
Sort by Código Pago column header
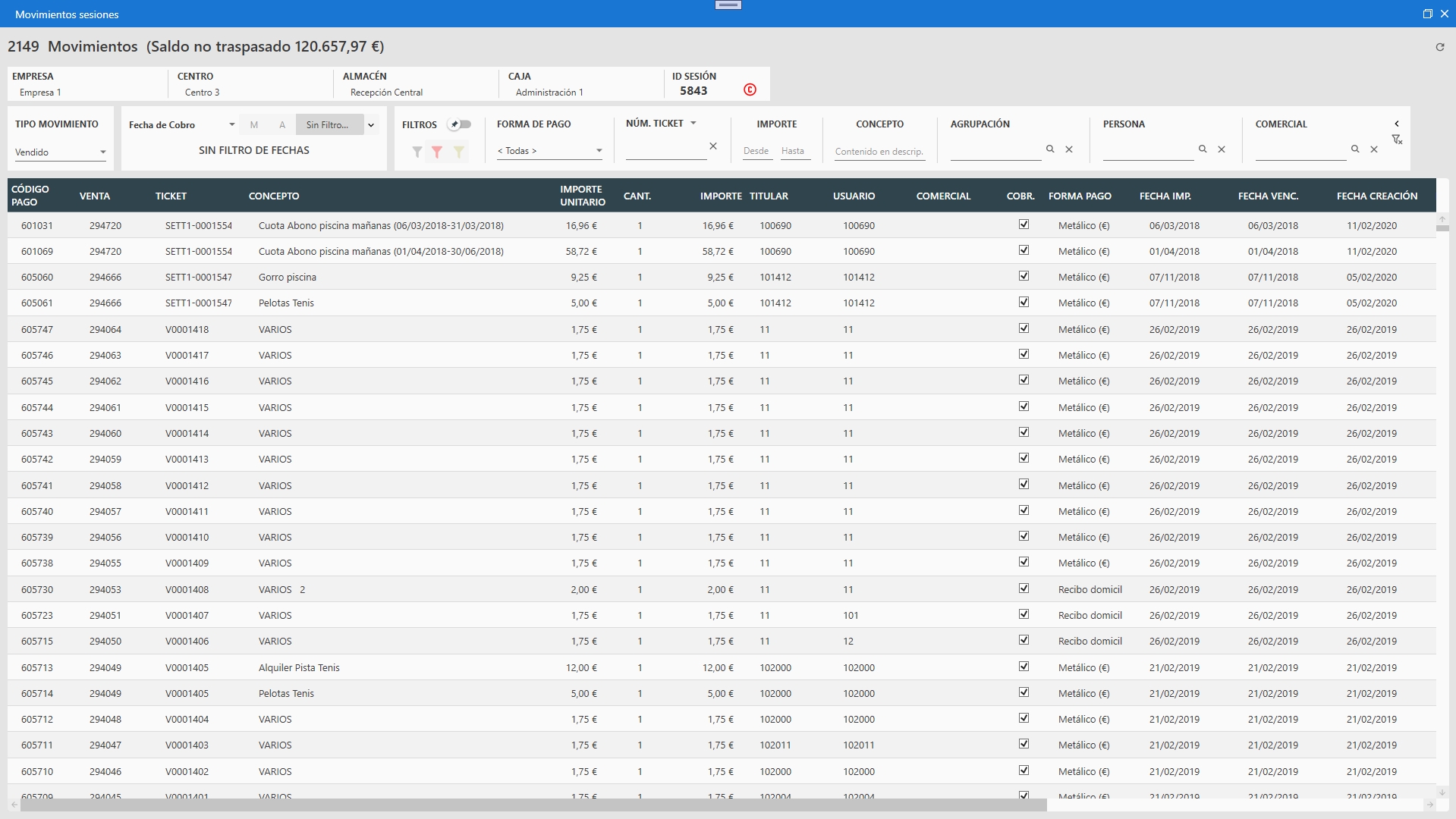point(30,196)
